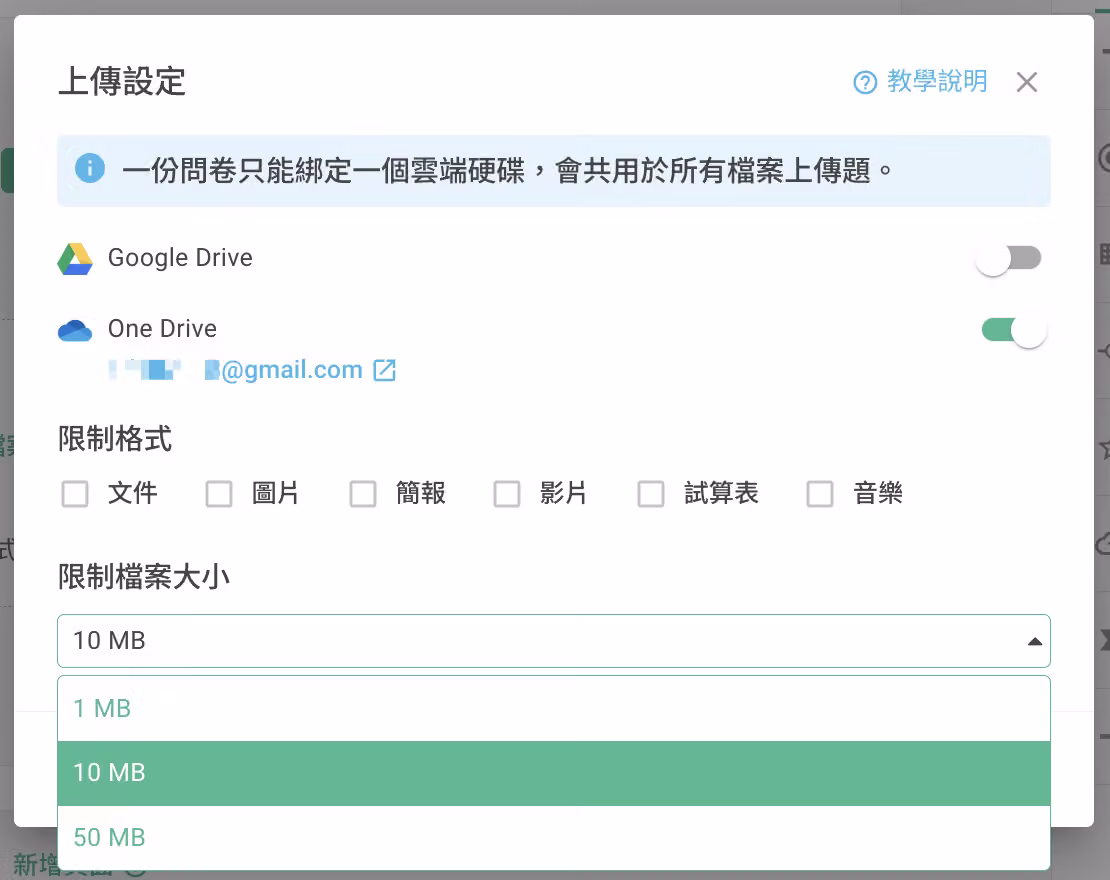
Task: Click the 限制格式 heading text
Action: tap(115, 439)
